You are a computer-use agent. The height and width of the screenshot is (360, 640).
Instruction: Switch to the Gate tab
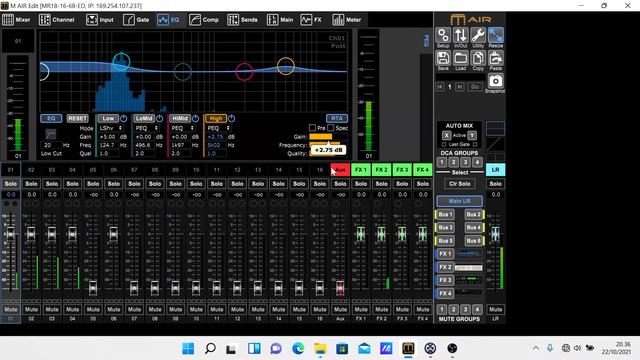coord(136,20)
